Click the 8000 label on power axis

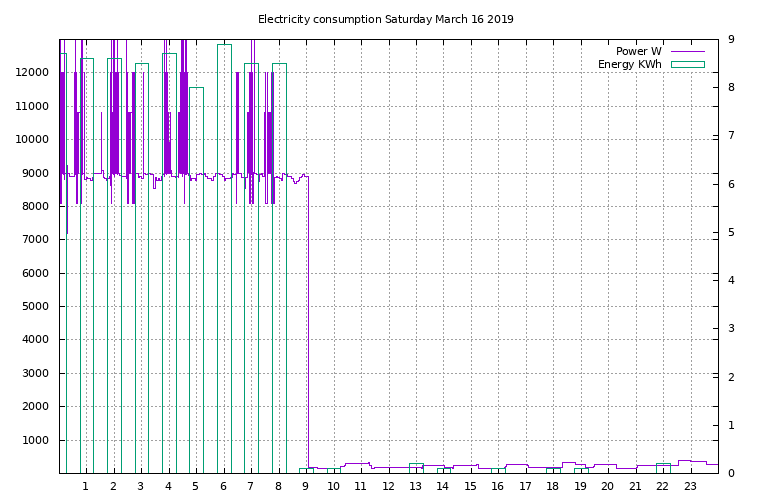36,206
